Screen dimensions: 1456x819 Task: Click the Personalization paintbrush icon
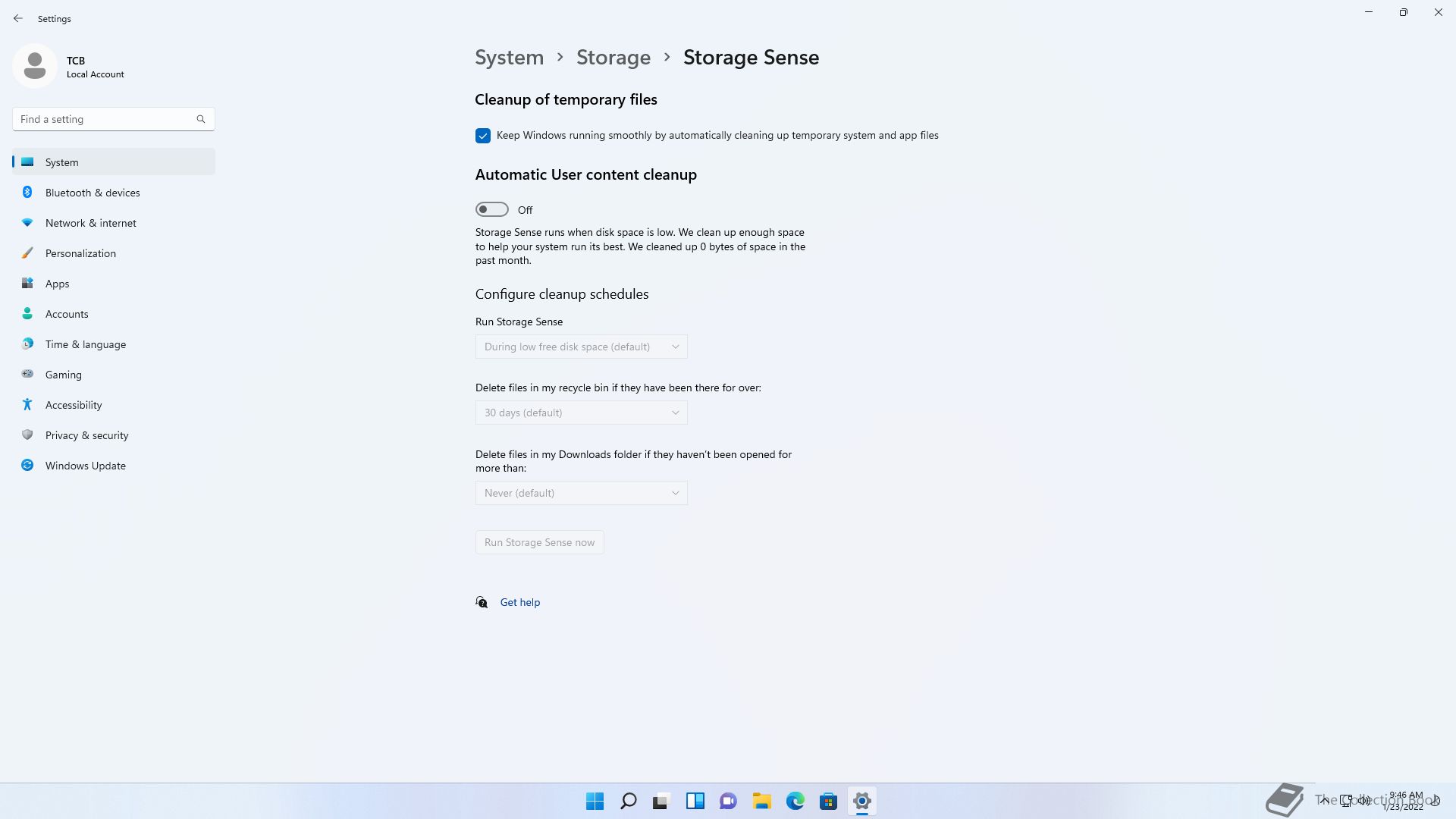27,253
